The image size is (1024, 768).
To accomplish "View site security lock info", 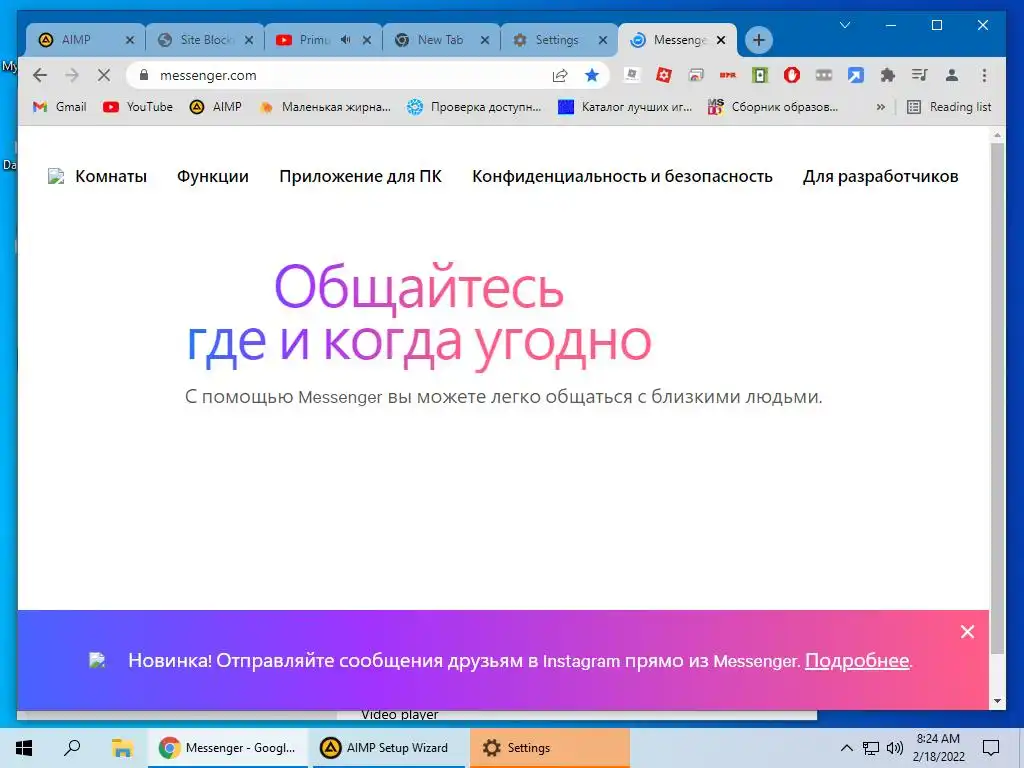I will (x=144, y=75).
